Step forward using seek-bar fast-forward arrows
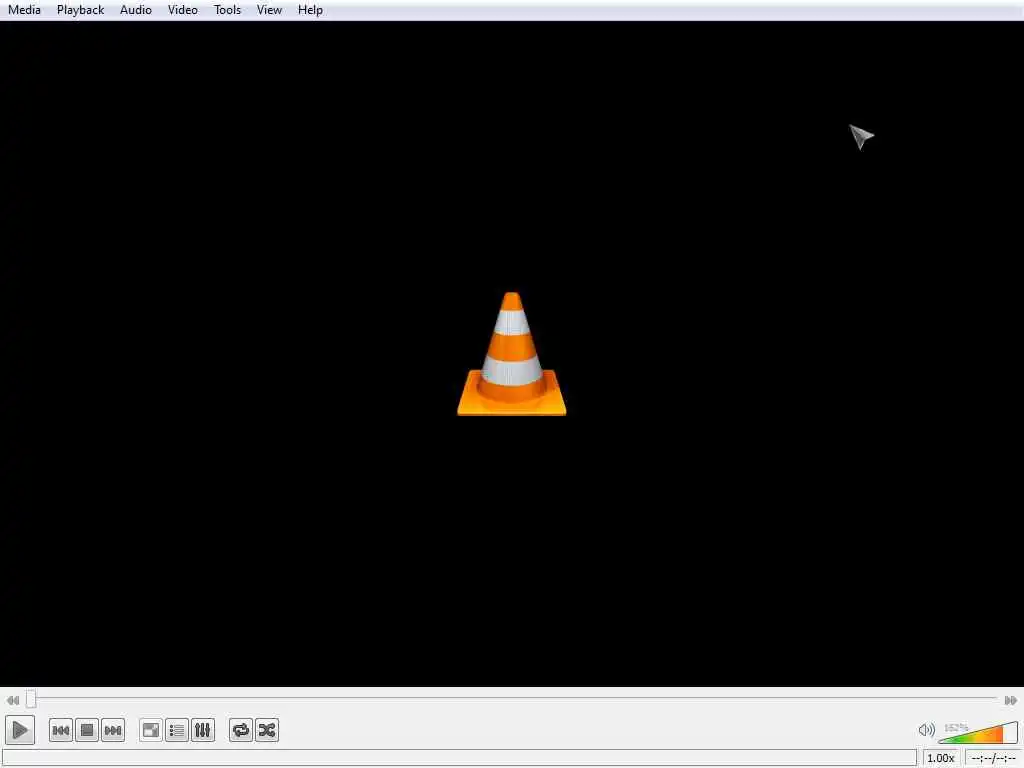1024x768 pixels. coord(1010,700)
